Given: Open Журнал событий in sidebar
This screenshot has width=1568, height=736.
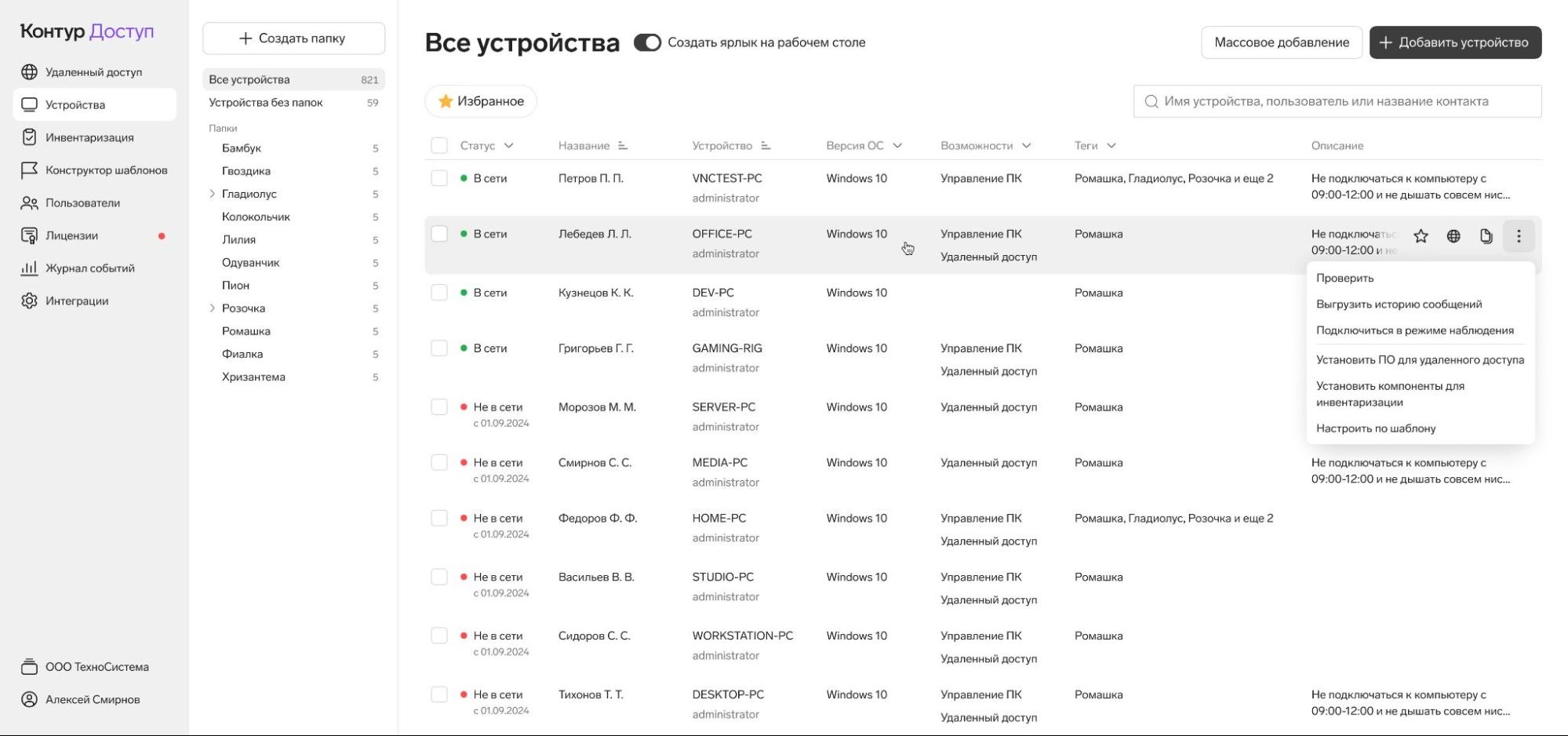Looking at the screenshot, I should tap(89, 268).
